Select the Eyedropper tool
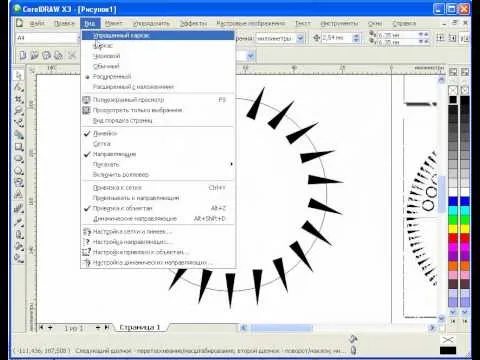Viewport: 480px width, 360px height. [x=19, y=222]
